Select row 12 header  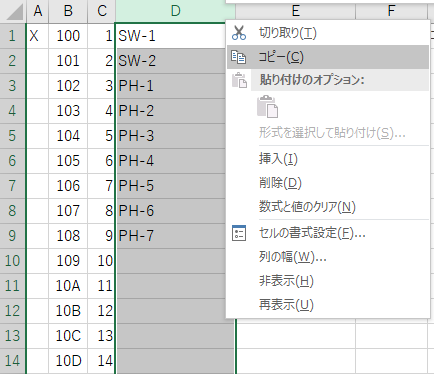[x=13, y=311]
